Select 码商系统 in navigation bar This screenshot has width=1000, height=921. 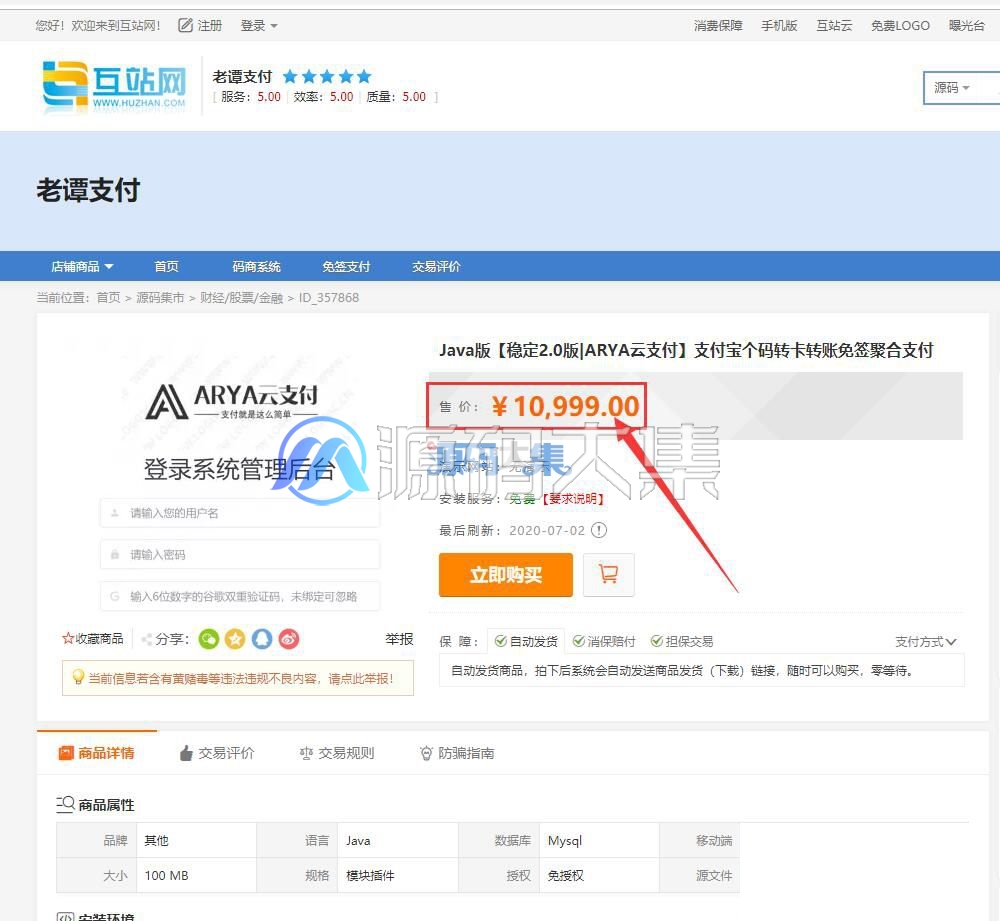256,267
